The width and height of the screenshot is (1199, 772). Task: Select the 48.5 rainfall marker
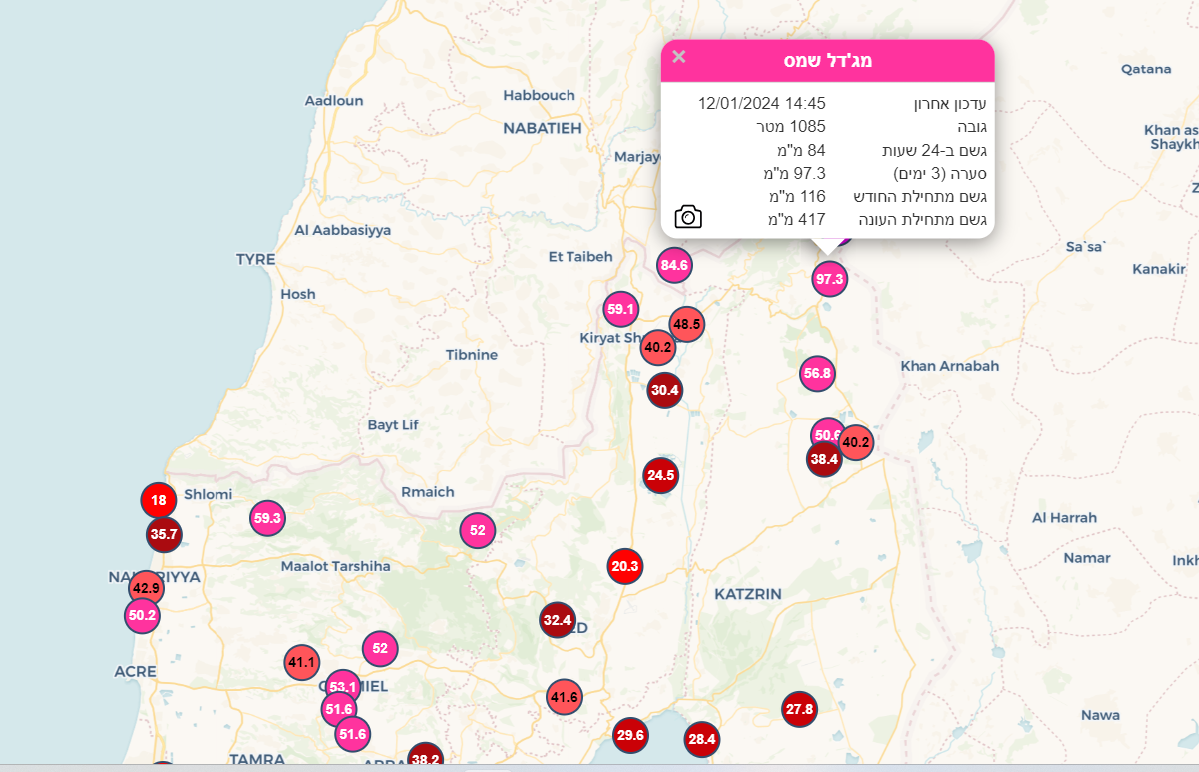687,324
